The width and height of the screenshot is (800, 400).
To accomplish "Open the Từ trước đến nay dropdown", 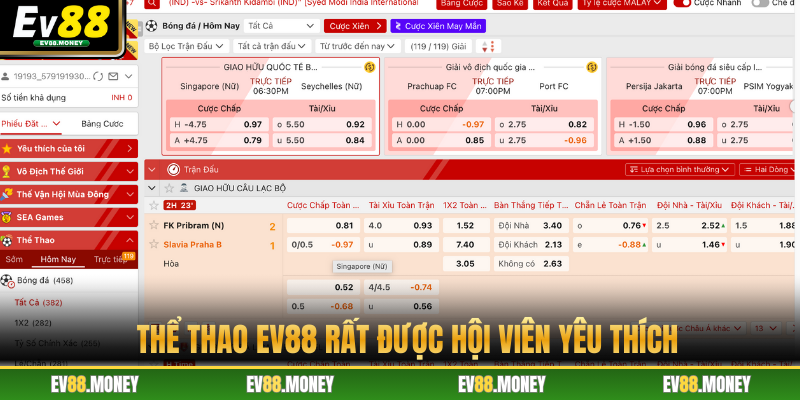I will pos(357,46).
